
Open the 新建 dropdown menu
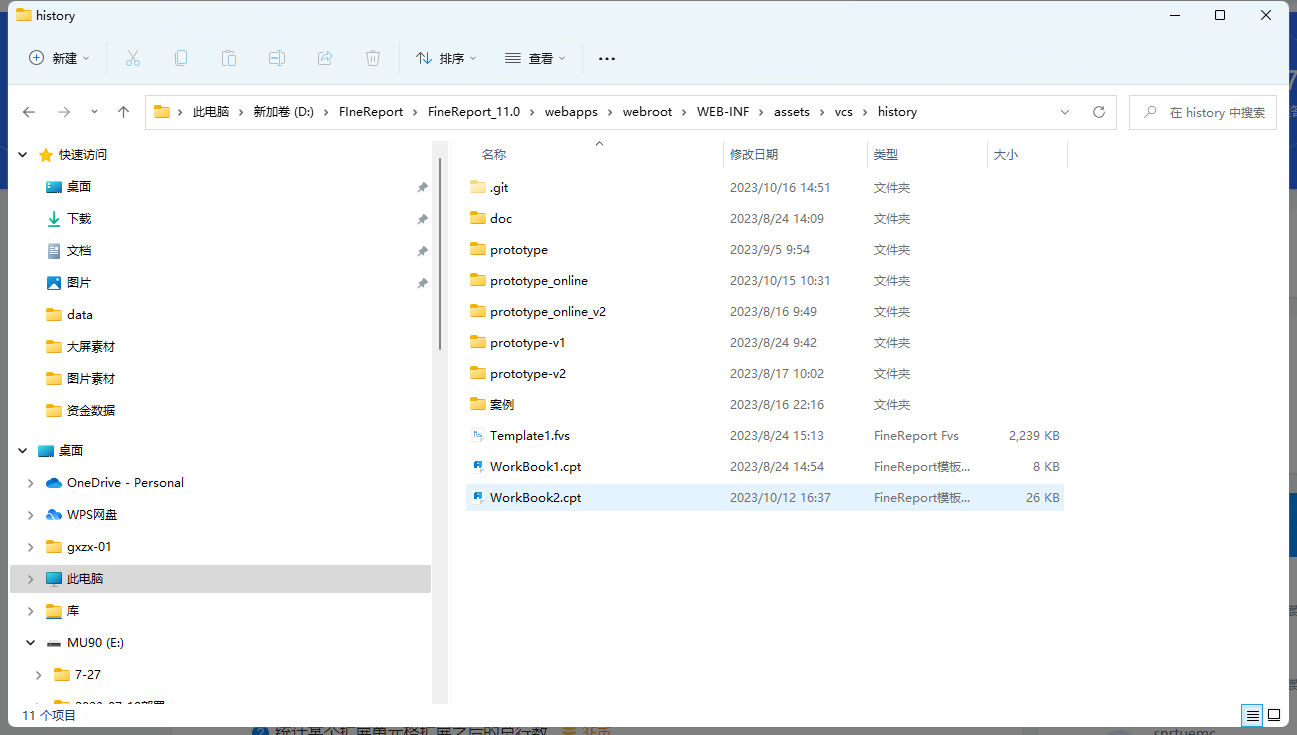[x=60, y=58]
